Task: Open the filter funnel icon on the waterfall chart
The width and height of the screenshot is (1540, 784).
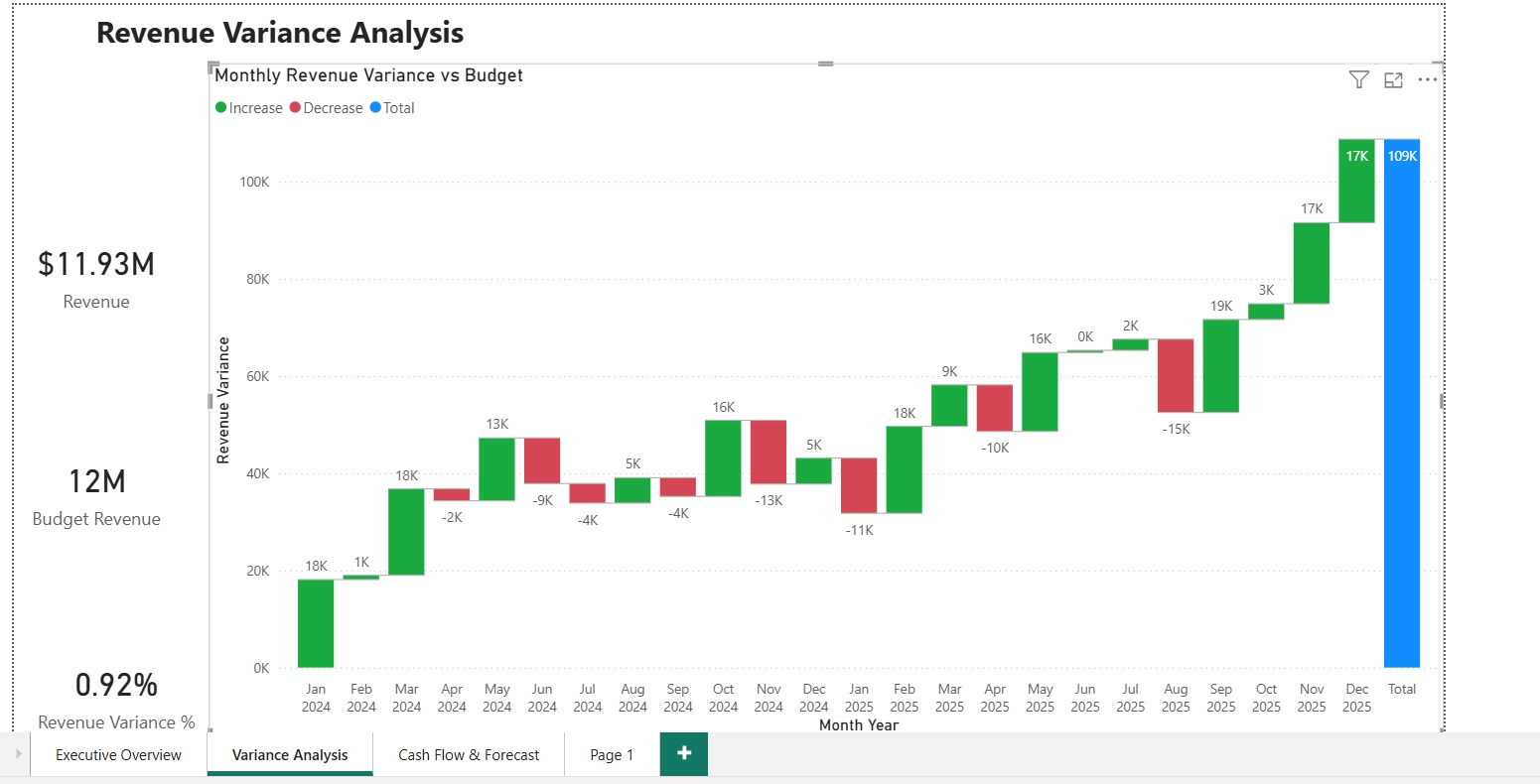Action: (1357, 80)
